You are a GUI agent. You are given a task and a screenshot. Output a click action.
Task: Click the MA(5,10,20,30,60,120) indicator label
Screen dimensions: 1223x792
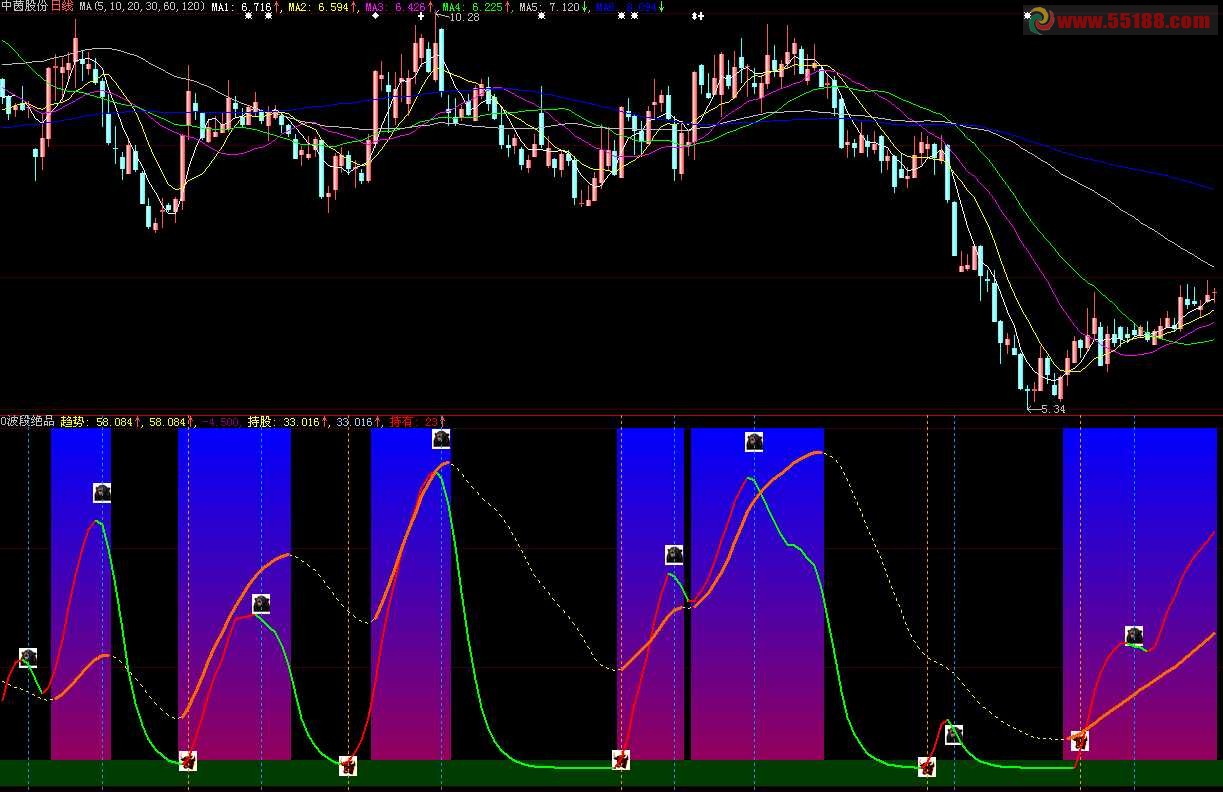click(x=142, y=6)
